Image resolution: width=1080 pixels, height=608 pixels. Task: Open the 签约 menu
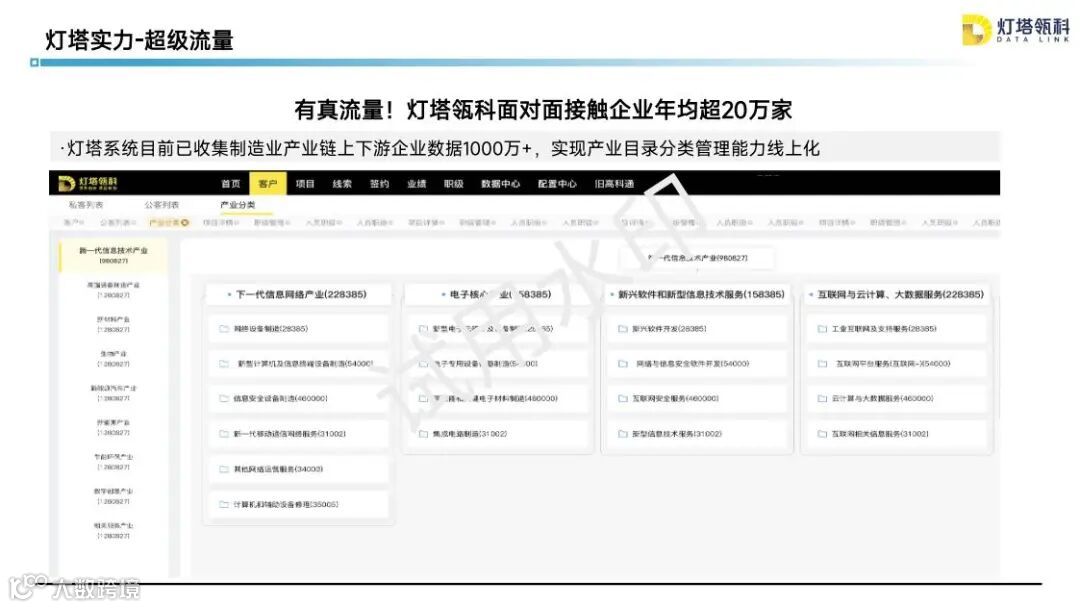coord(380,184)
